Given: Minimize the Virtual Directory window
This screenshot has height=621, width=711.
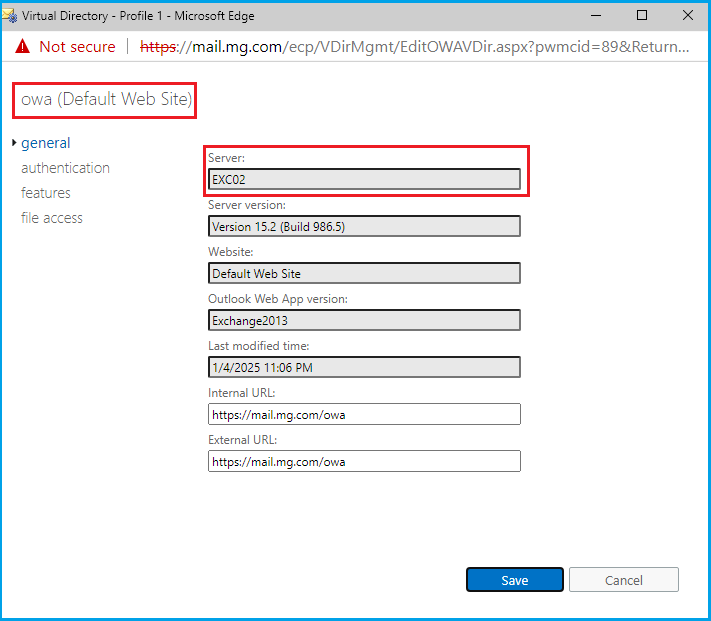Looking at the screenshot, I should pyautogui.click(x=596, y=15).
